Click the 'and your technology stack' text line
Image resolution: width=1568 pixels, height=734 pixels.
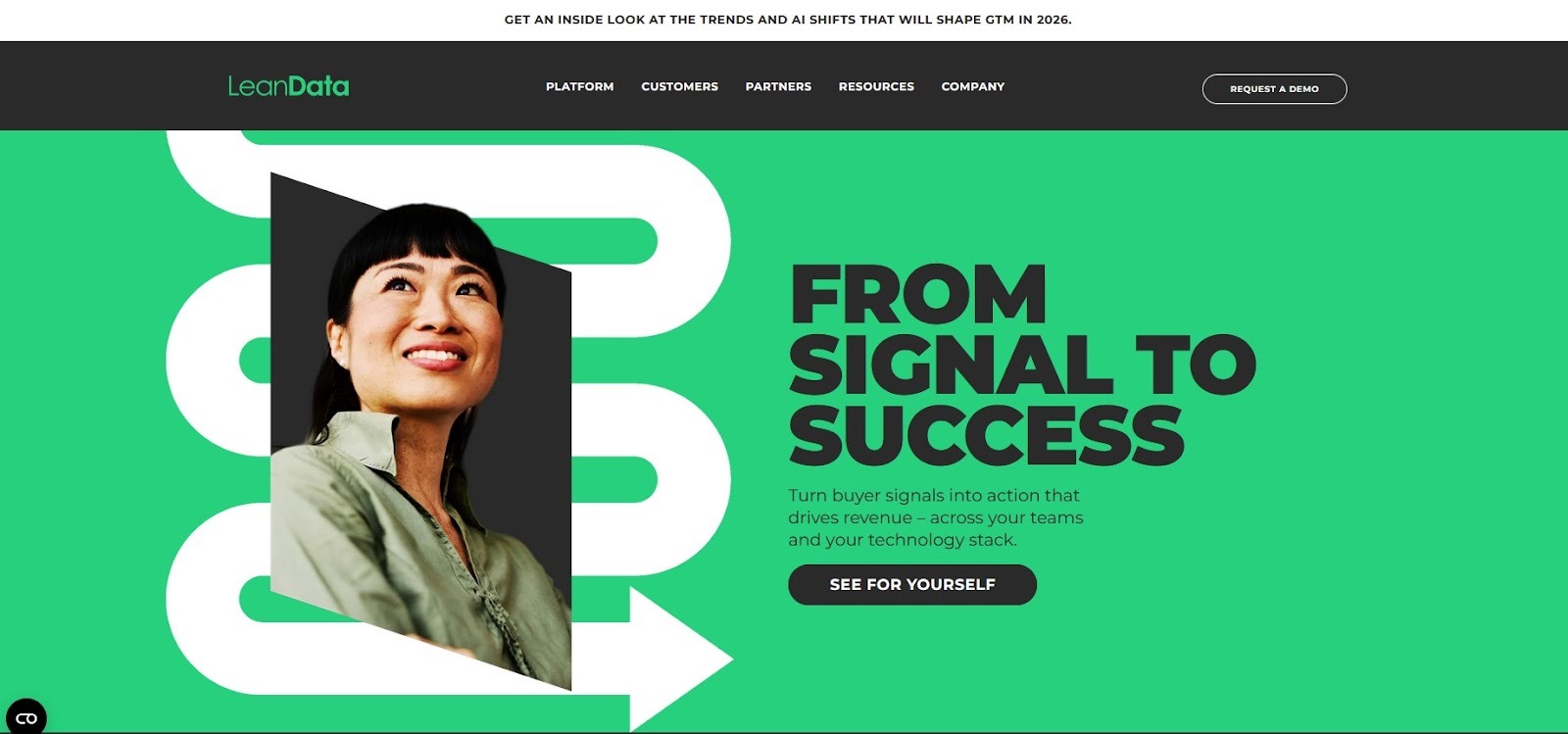pos(903,540)
